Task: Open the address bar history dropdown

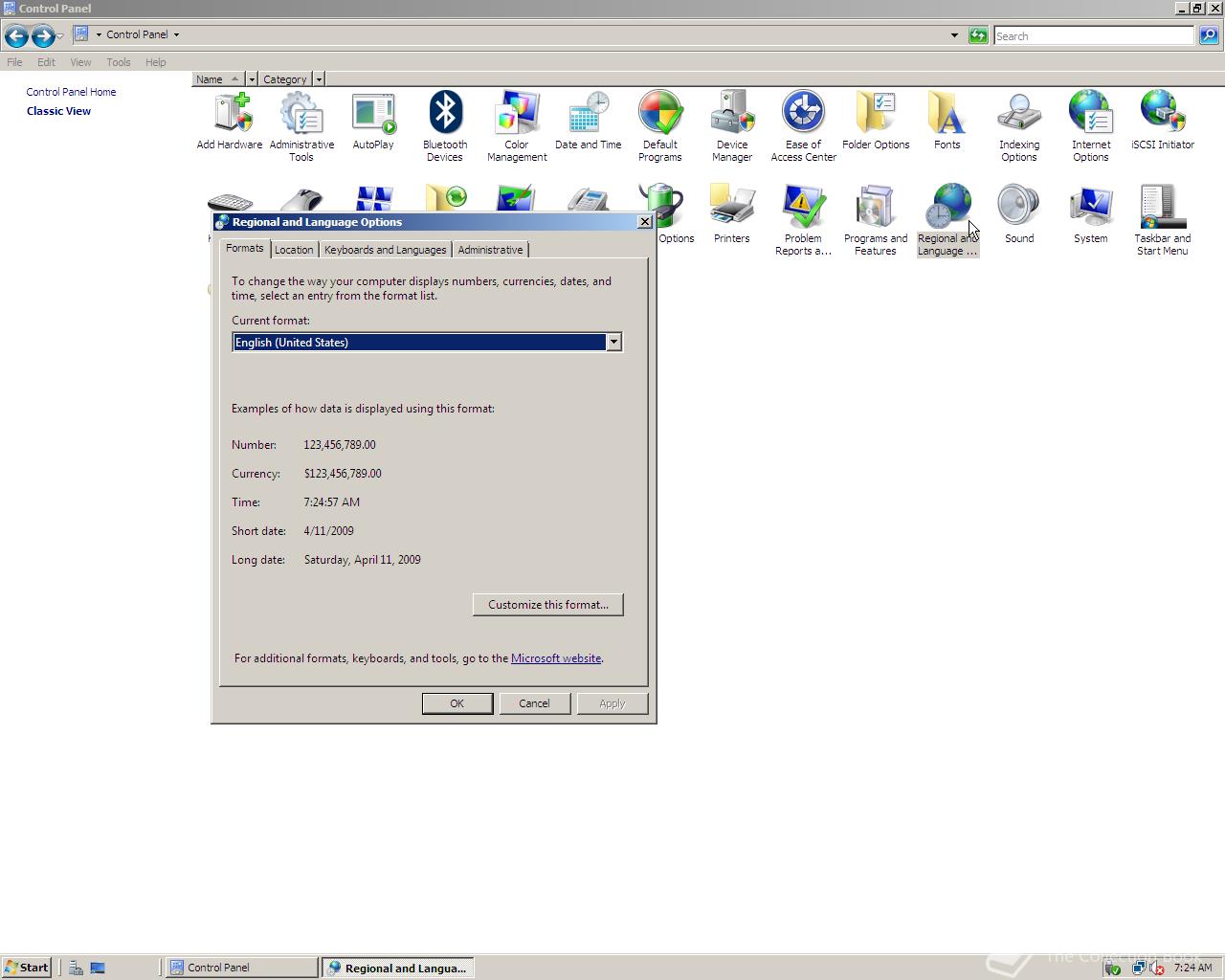Action: (954, 35)
